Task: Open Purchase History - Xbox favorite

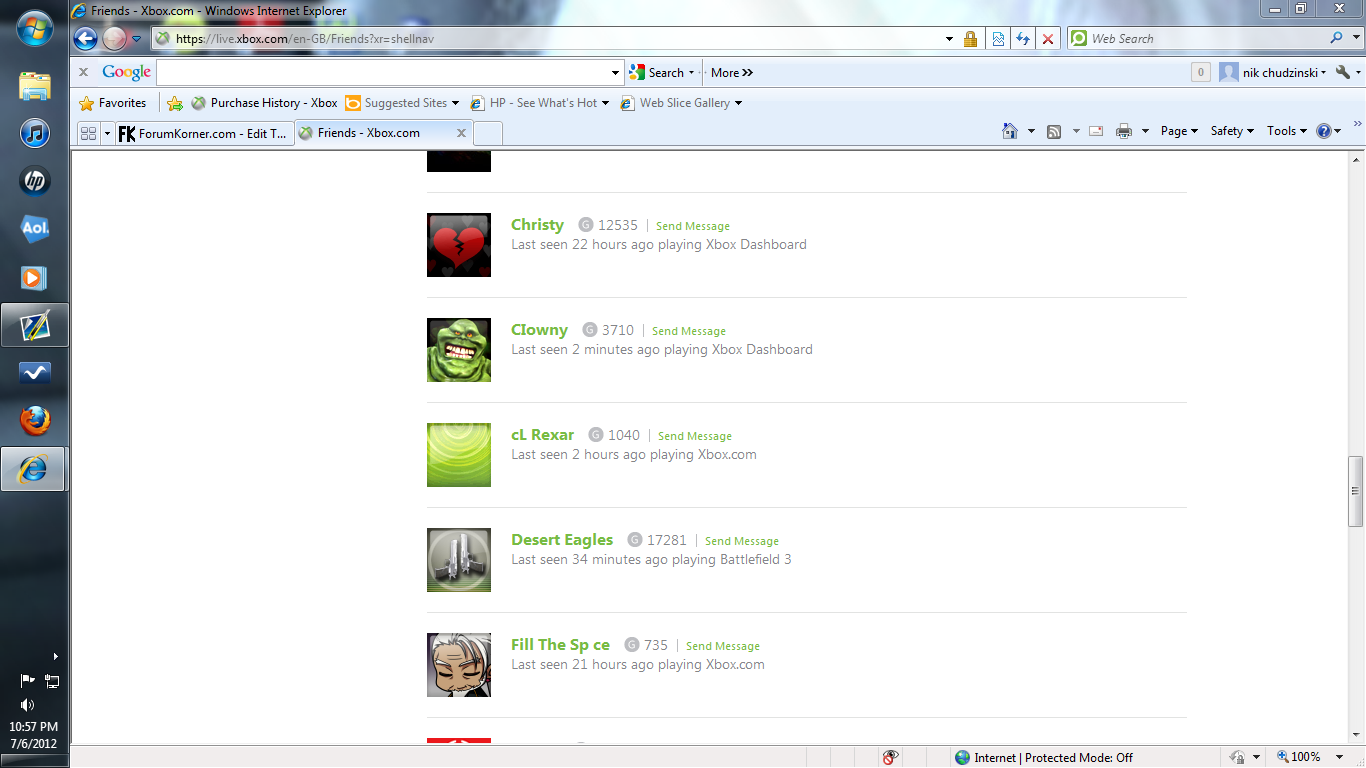Action: pos(264,103)
